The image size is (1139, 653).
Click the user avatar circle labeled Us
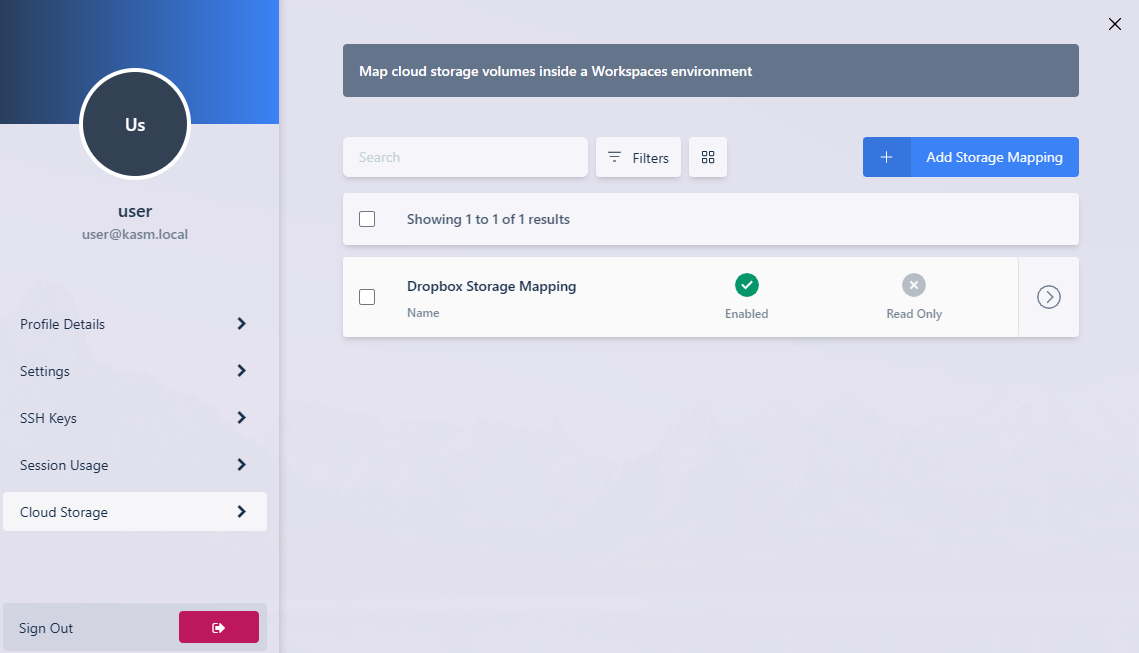click(135, 124)
